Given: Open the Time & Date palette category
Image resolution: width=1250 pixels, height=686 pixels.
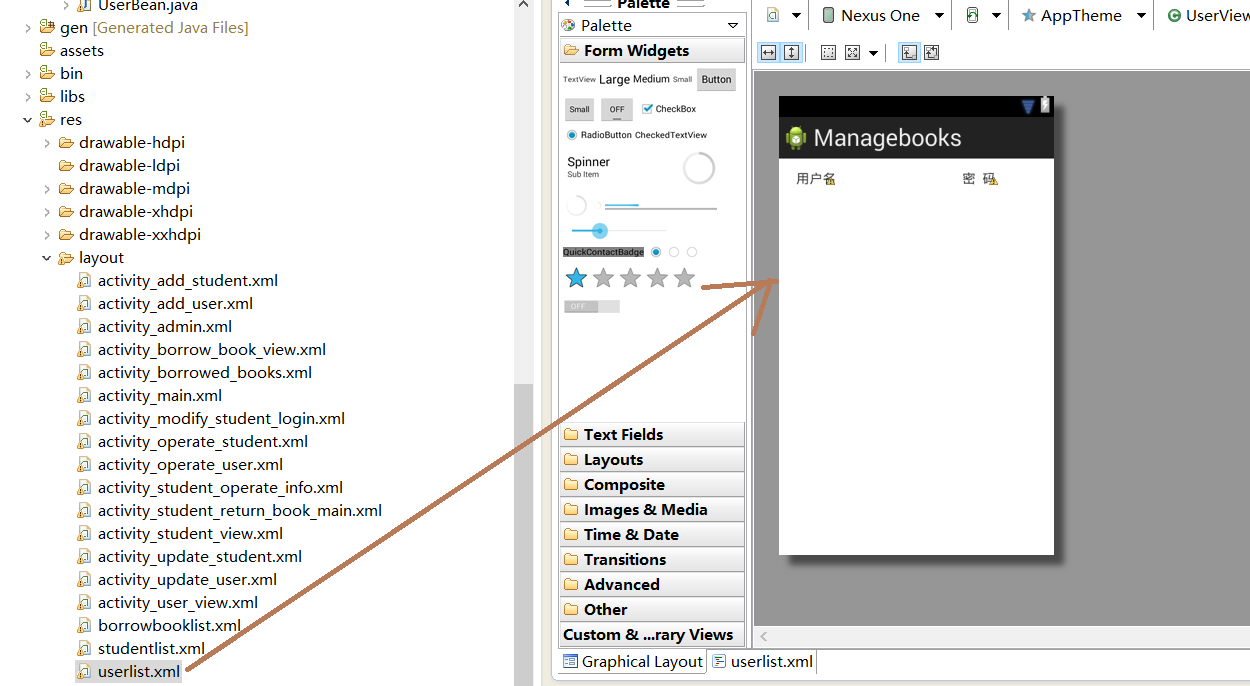Looking at the screenshot, I should click(652, 534).
